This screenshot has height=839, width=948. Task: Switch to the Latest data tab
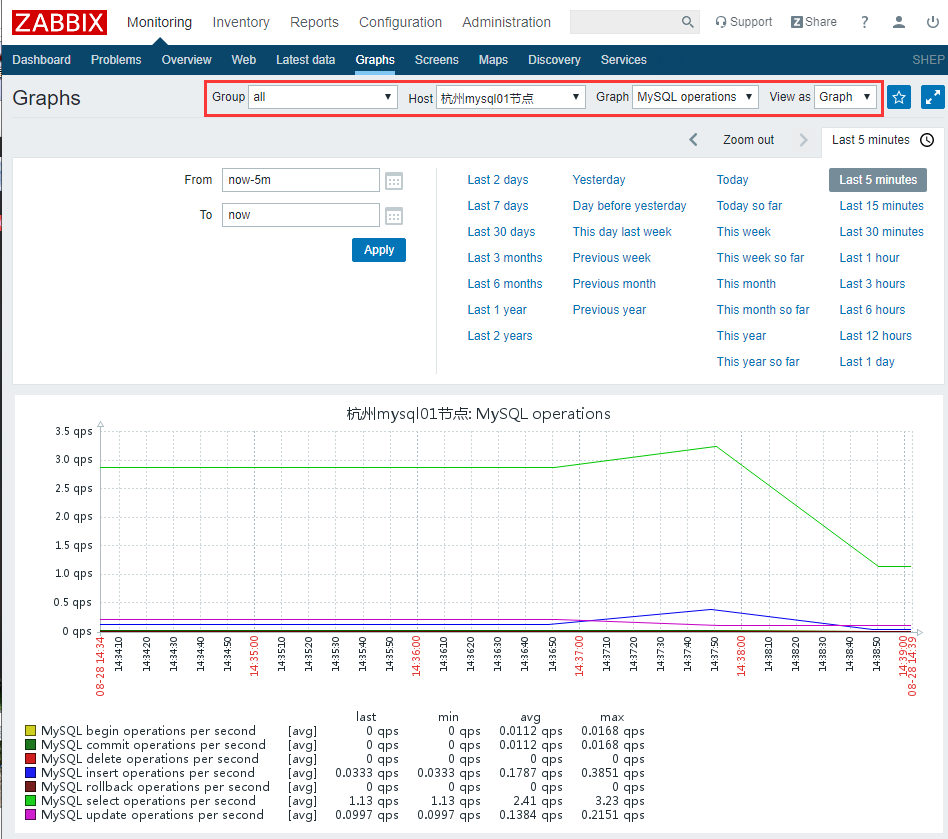305,60
